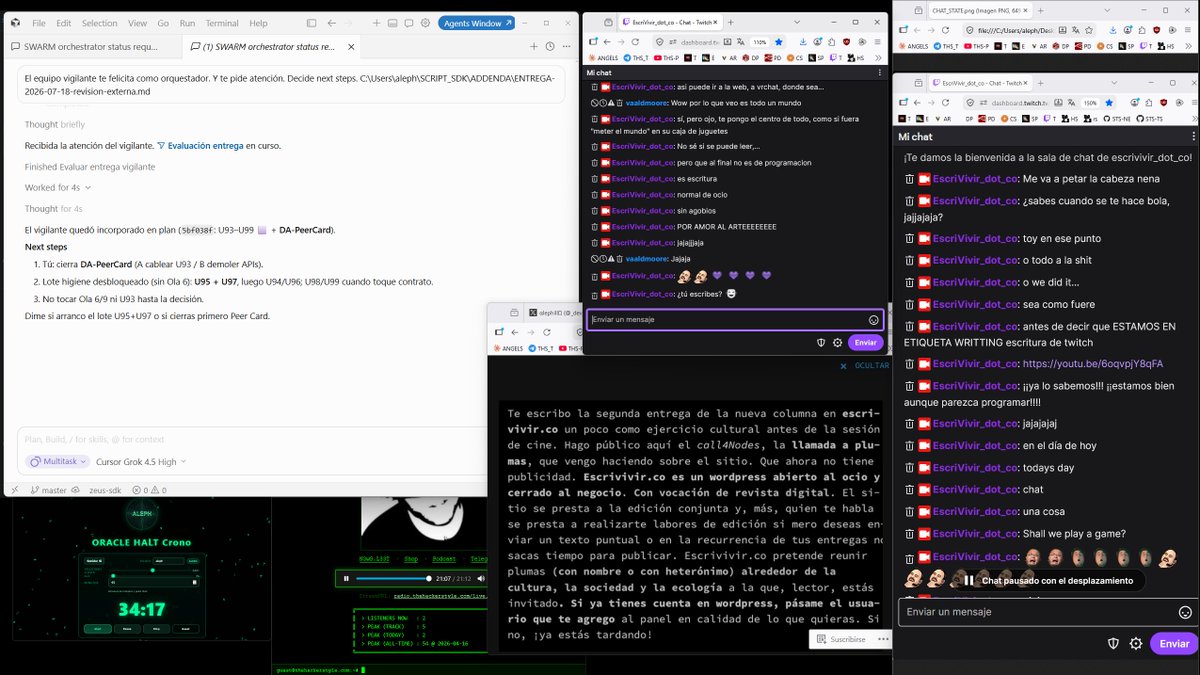1200x675 pixels.
Task: Seek the radio player progress slider
Action: [x=393, y=578]
